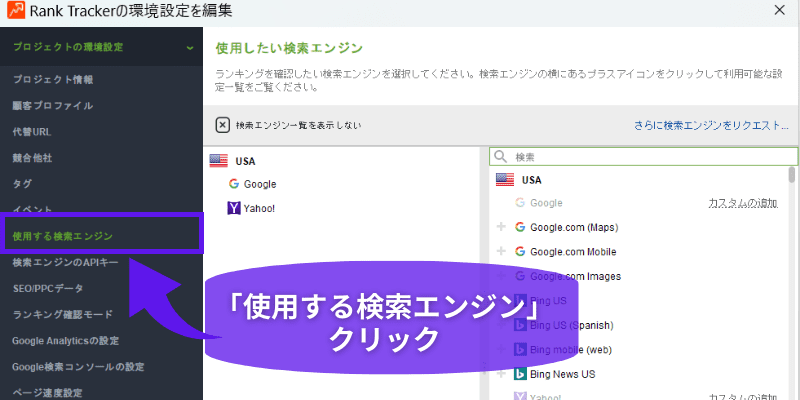The image size is (800, 400).
Task: Select Google icon in the selected engines list
Action: click(234, 184)
